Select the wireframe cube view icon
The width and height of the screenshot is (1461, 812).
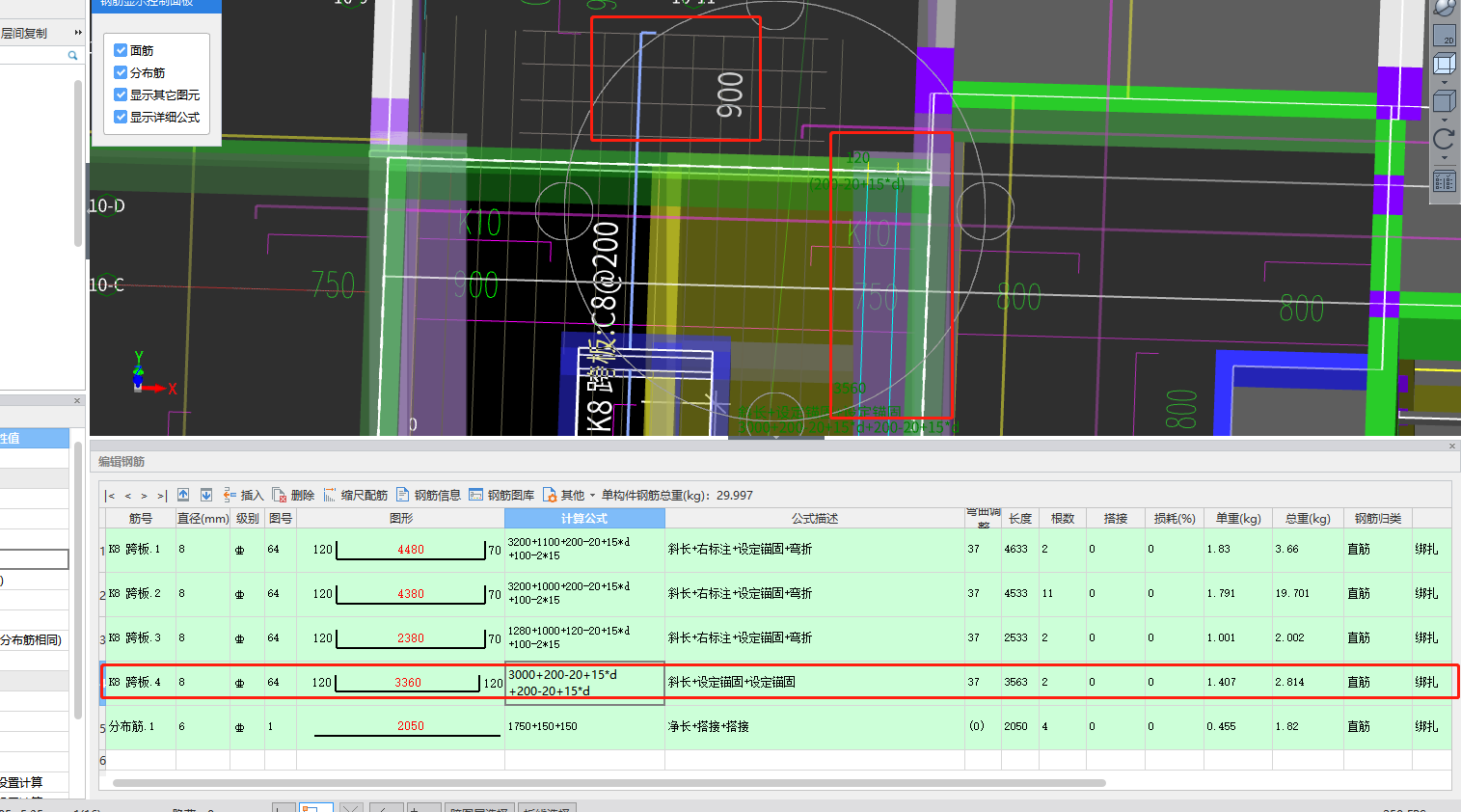pos(1445,65)
